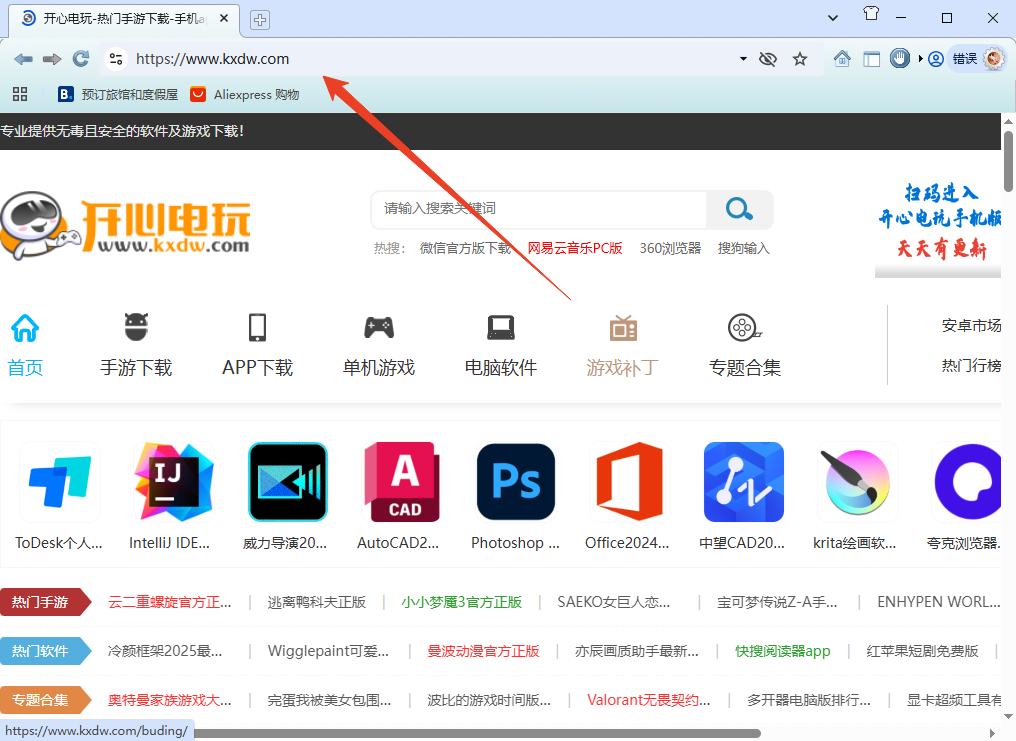Toggle bookmark star for this page
The width and height of the screenshot is (1016, 741).
(x=800, y=59)
